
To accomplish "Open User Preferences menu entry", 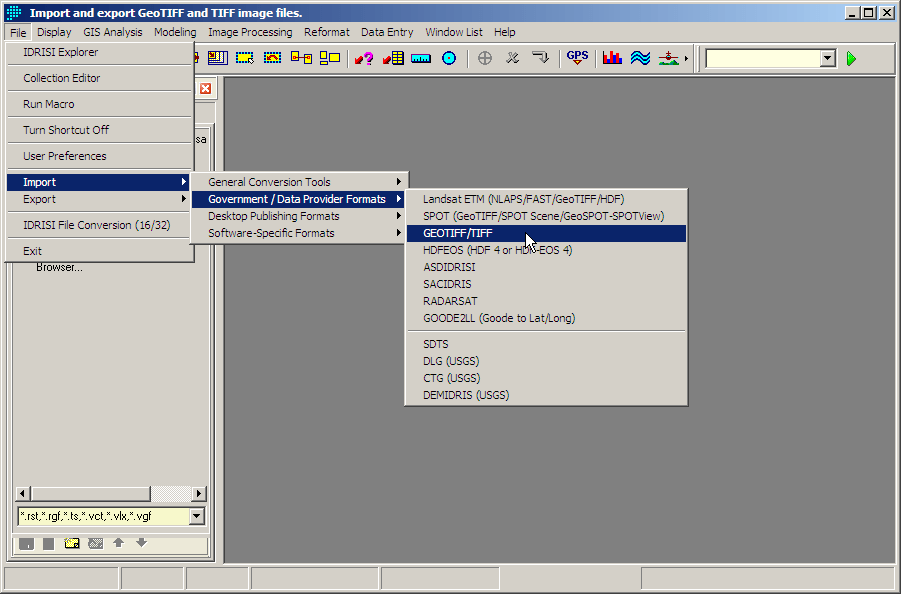I will (99, 156).
